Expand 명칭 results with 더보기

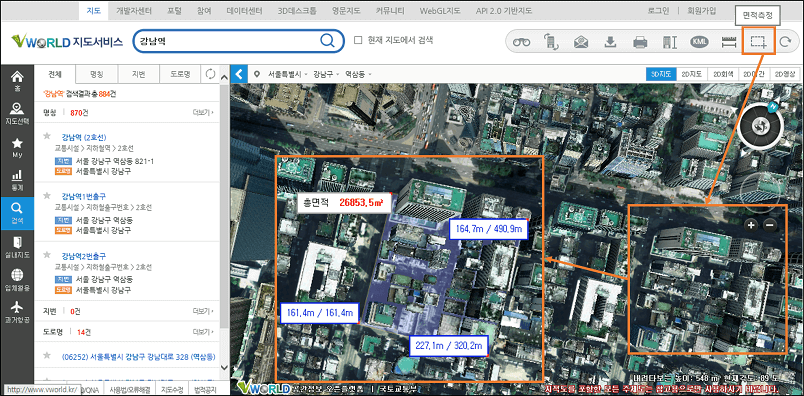[x=203, y=111]
